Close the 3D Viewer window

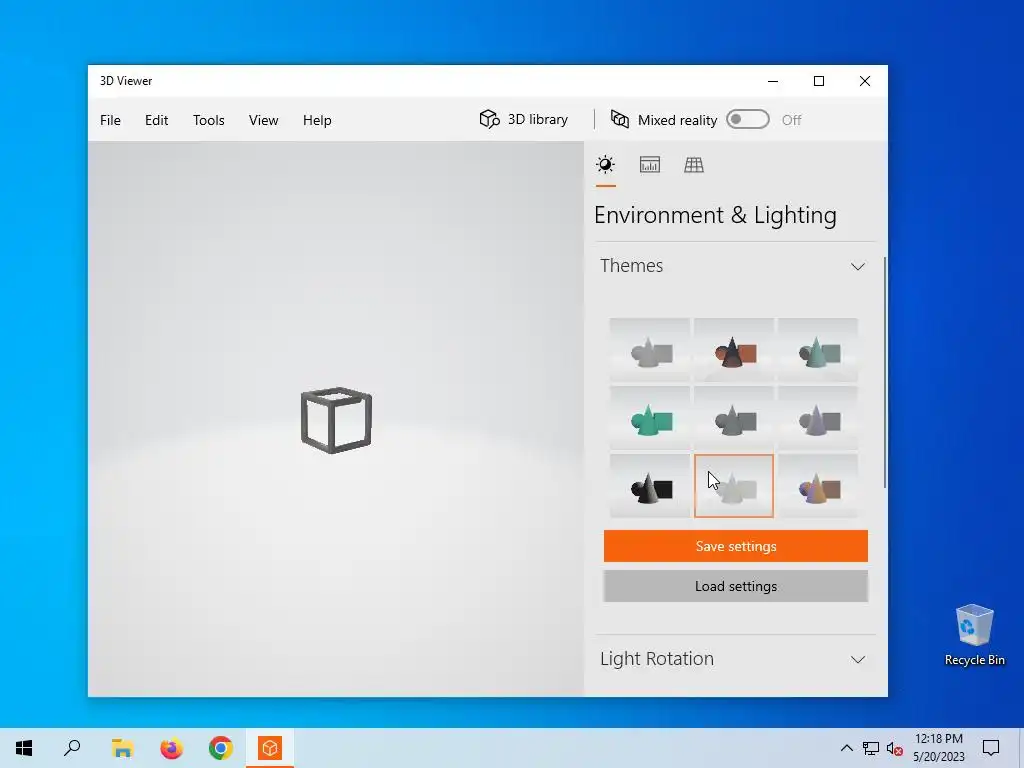(x=865, y=81)
